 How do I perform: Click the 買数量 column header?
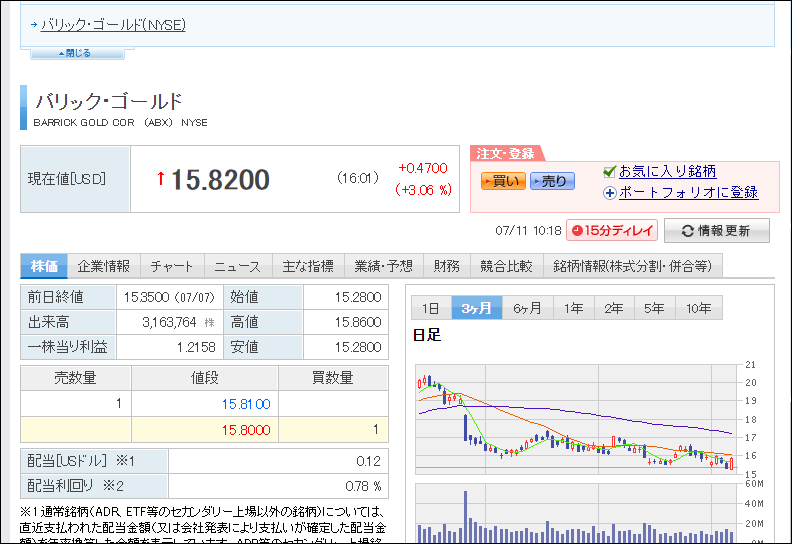(x=333, y=378)
